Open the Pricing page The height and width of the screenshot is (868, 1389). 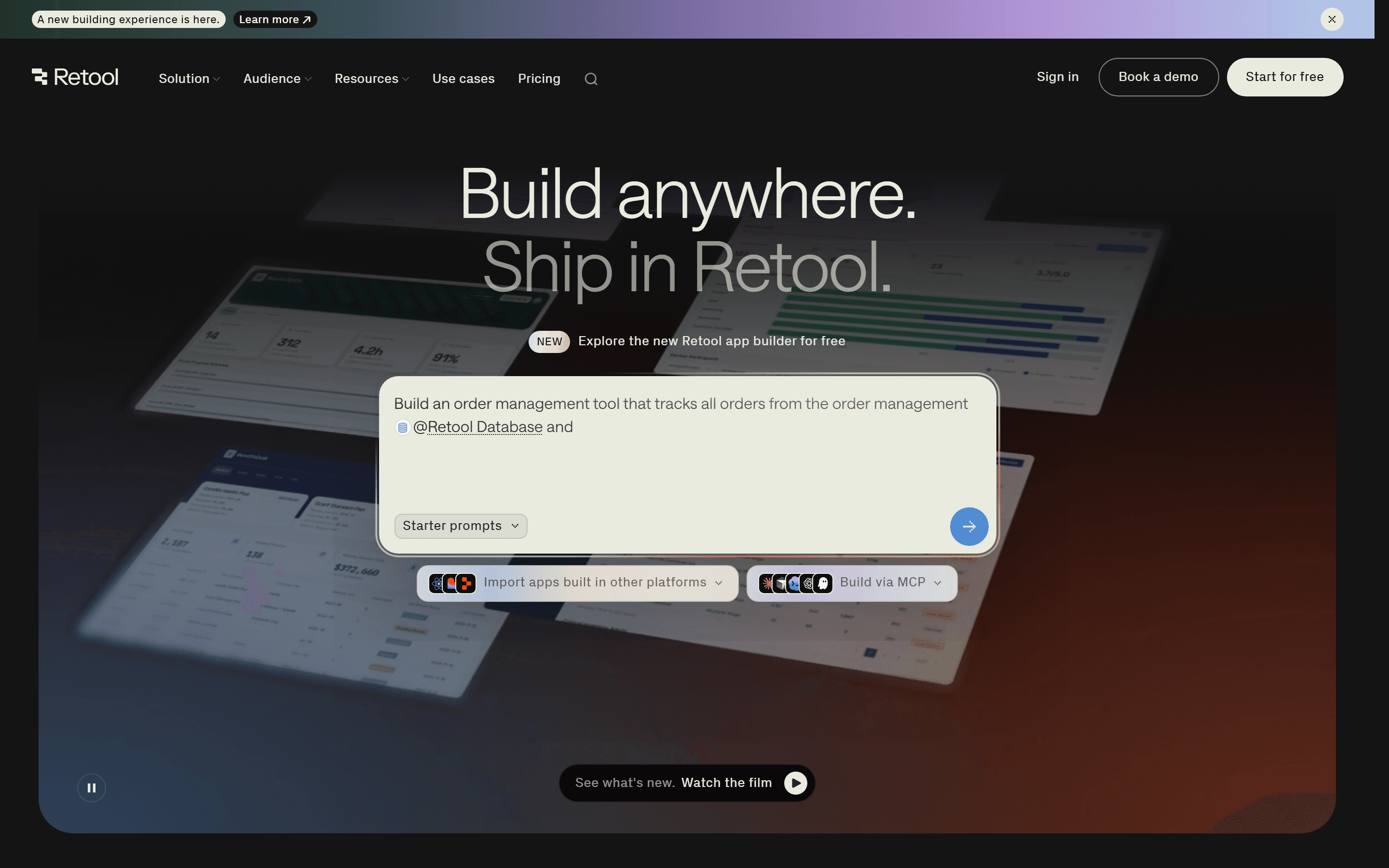[x=539, y=79]
